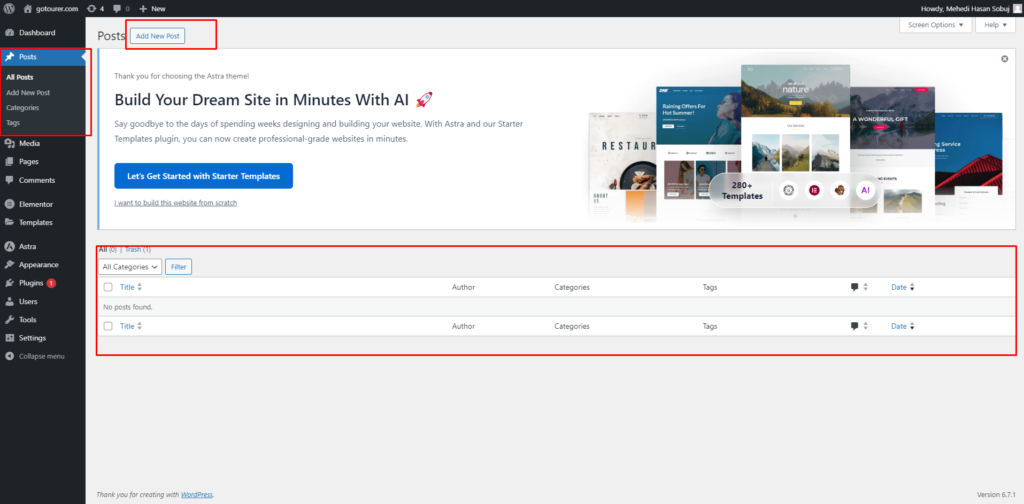This screenshot has height=504, width=1024.
Task: Click the Comments sidebar icon
Action: [x=9, y=180]
